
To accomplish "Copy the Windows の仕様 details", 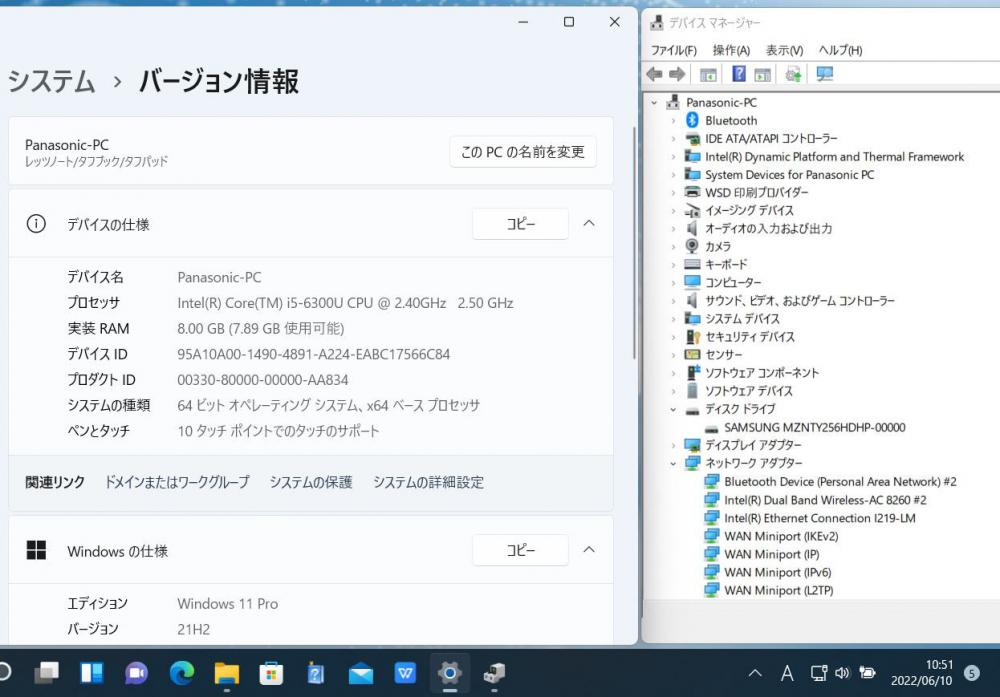I will coord(520,550).
